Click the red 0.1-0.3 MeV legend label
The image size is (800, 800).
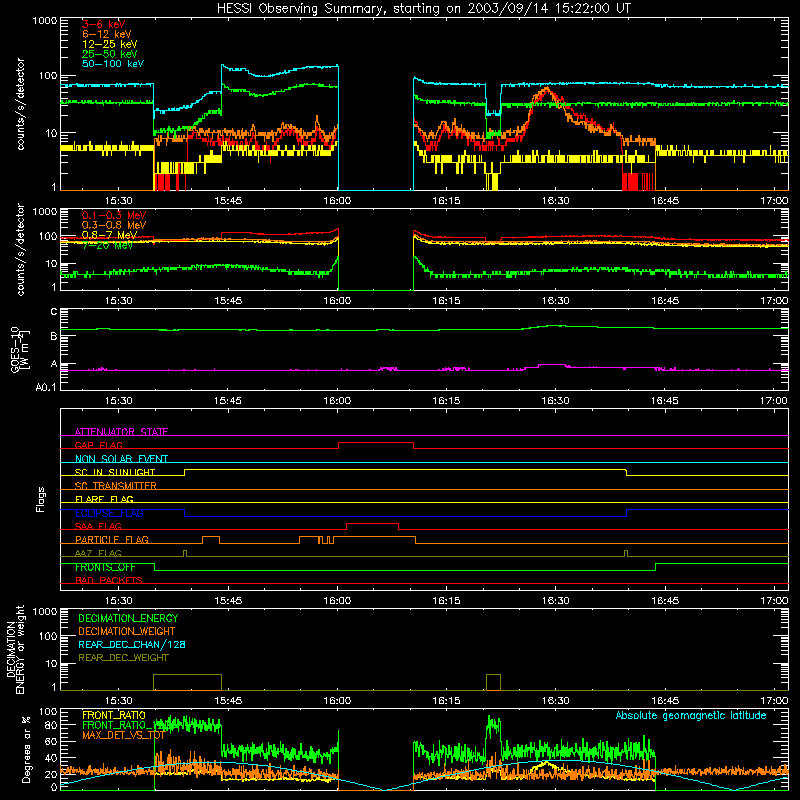(x=114, y=215)
